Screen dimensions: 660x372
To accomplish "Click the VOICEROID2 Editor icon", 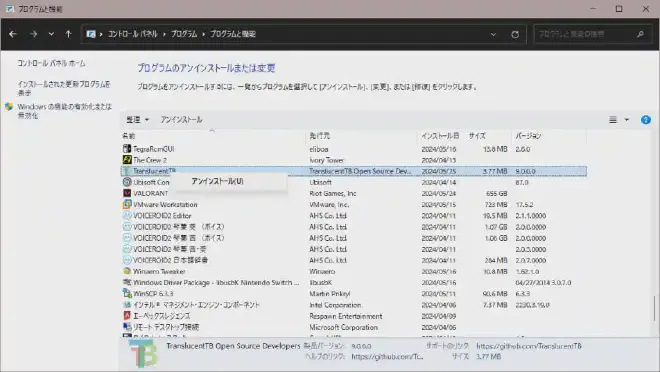I will coord(127,215).
